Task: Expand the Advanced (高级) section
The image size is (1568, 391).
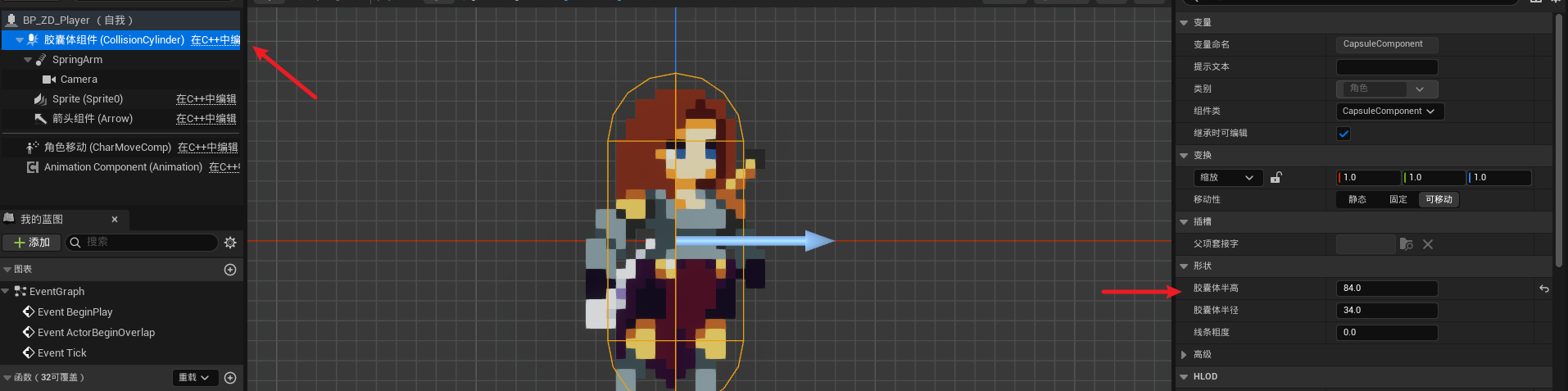Action: 1184,355
